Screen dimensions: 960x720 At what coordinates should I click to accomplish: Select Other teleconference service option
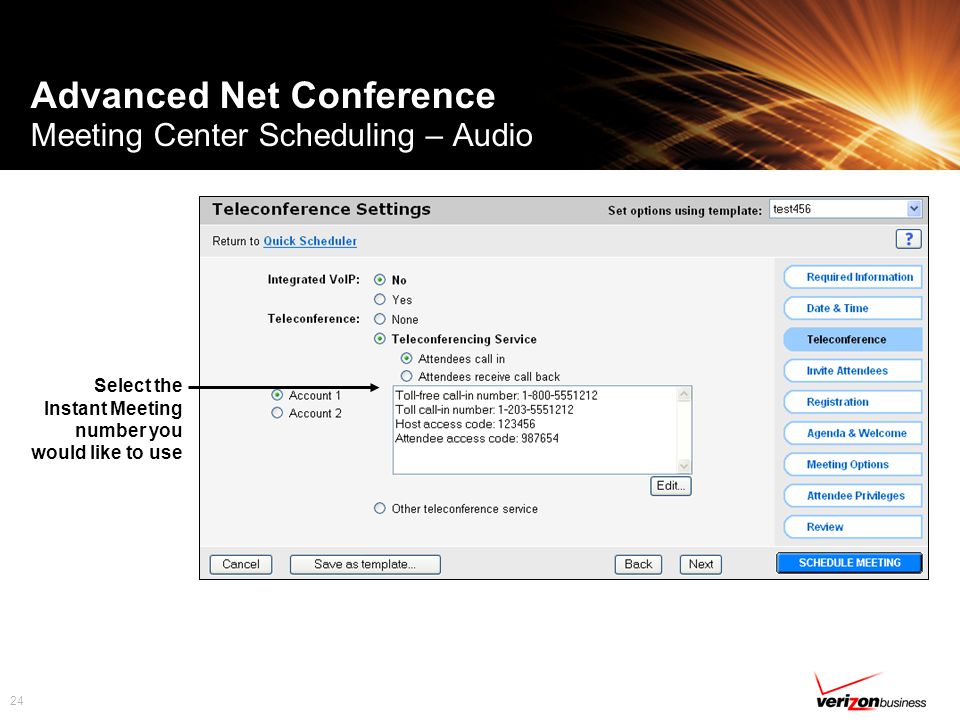[x=380, y=508]
